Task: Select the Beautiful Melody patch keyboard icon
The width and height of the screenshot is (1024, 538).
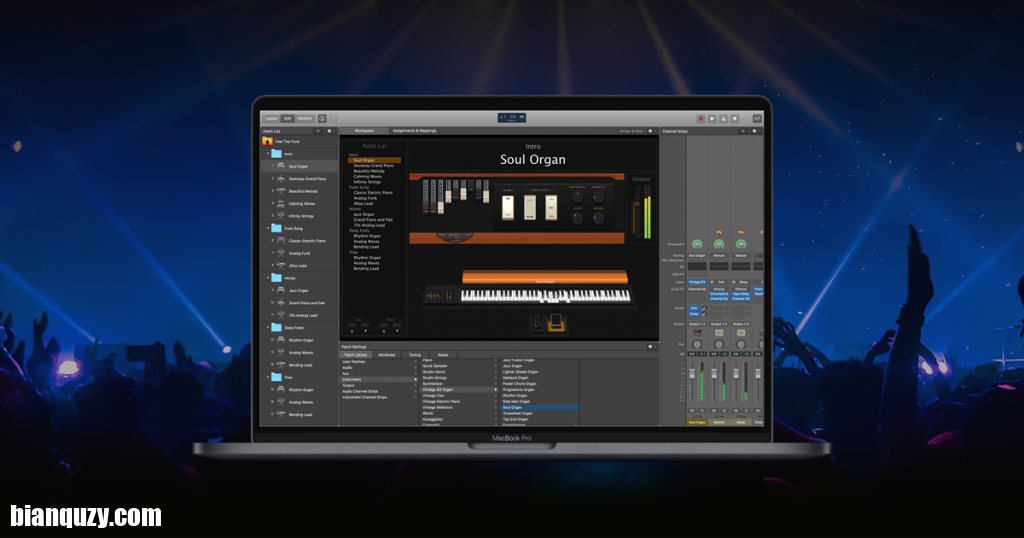Action: point(281,191)
